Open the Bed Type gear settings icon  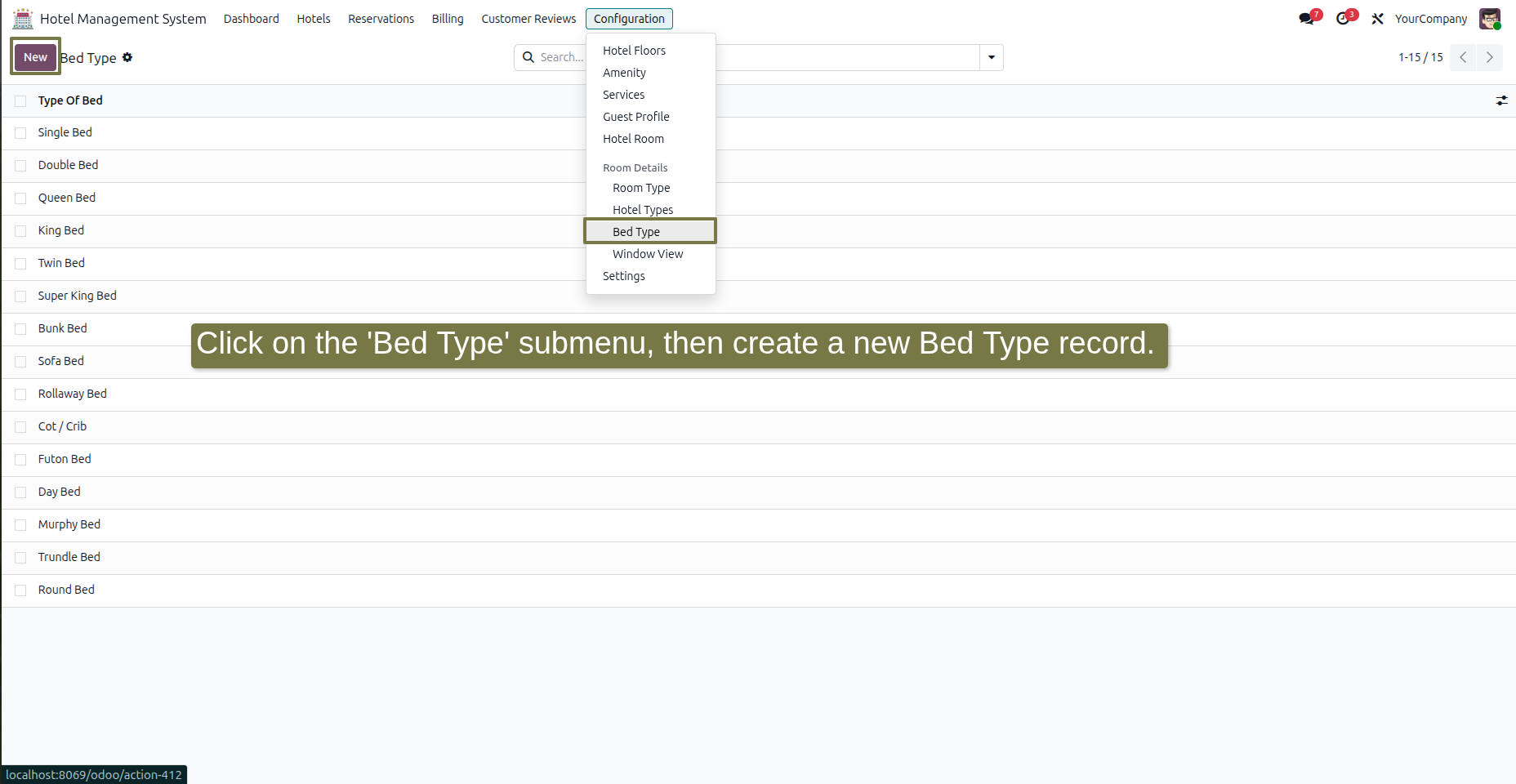[127, 57]
